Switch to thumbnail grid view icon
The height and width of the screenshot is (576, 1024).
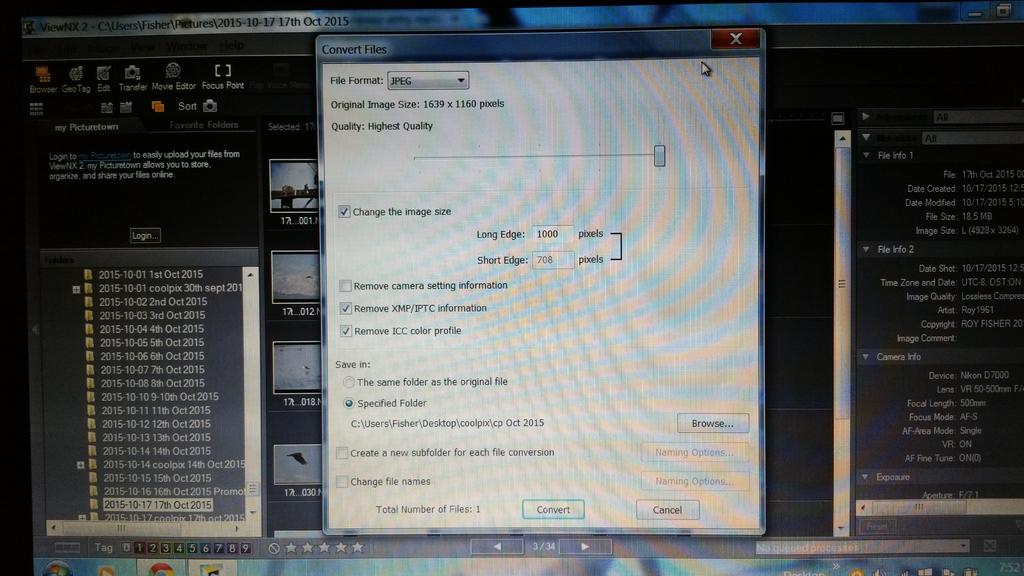[37, 108]
